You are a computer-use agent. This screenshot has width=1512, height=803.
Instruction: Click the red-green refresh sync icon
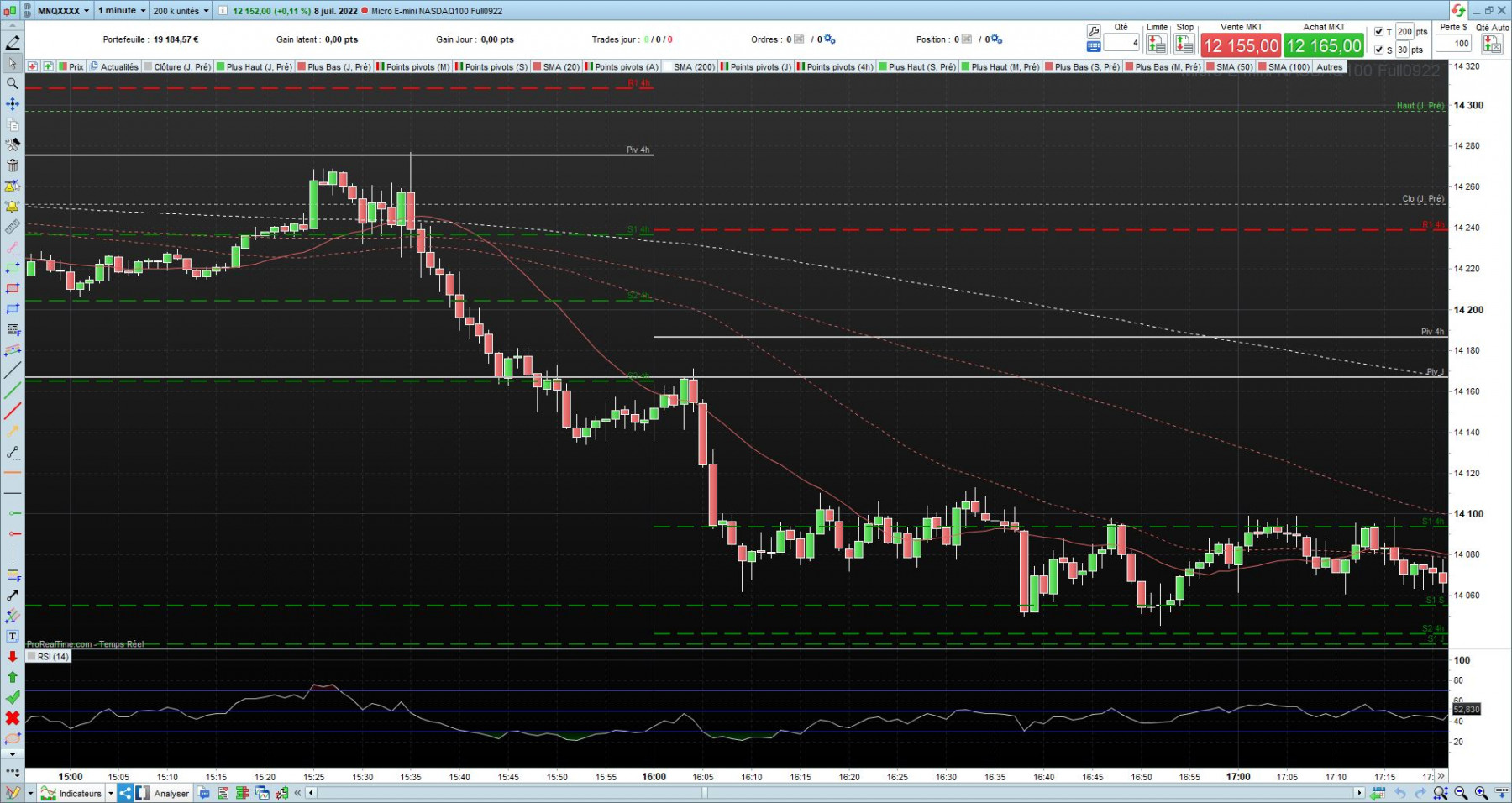pos(1458,10)
